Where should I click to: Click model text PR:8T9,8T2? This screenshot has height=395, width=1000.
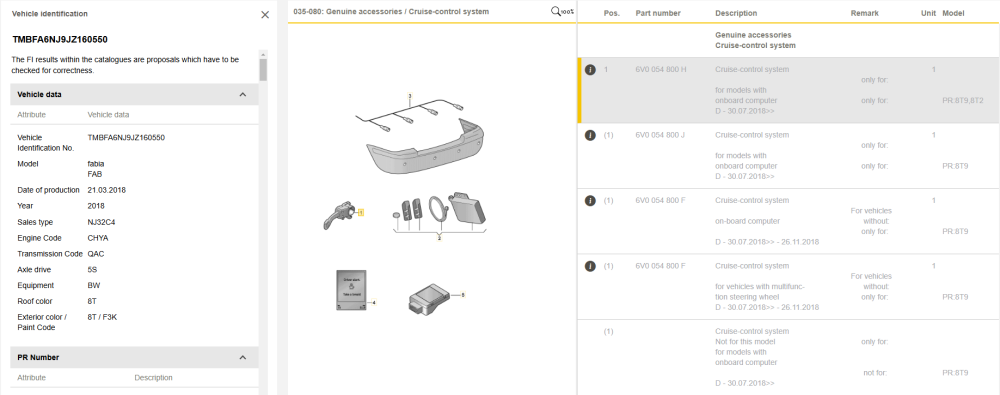963,101
